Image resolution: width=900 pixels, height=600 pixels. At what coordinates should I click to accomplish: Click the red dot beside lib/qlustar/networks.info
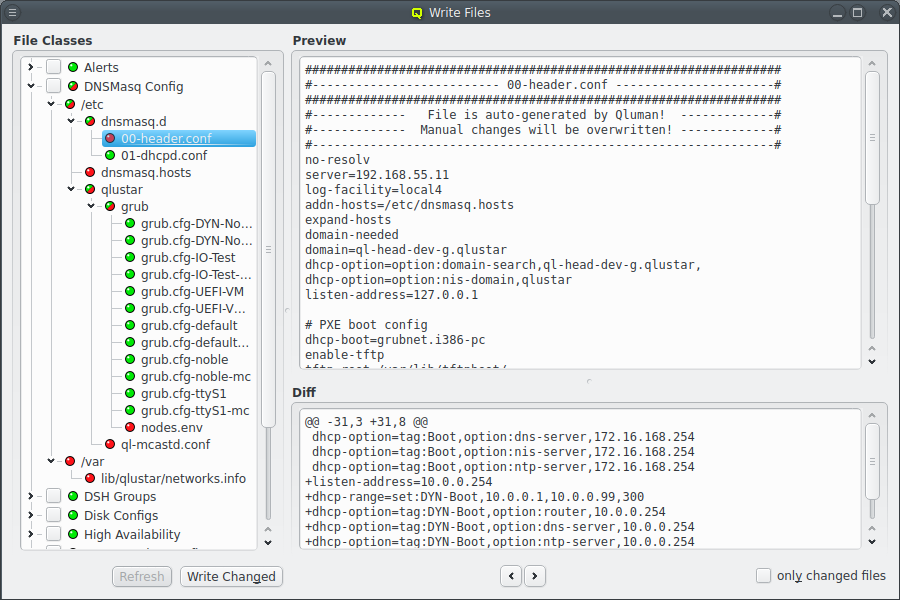(x=90, y=478)
